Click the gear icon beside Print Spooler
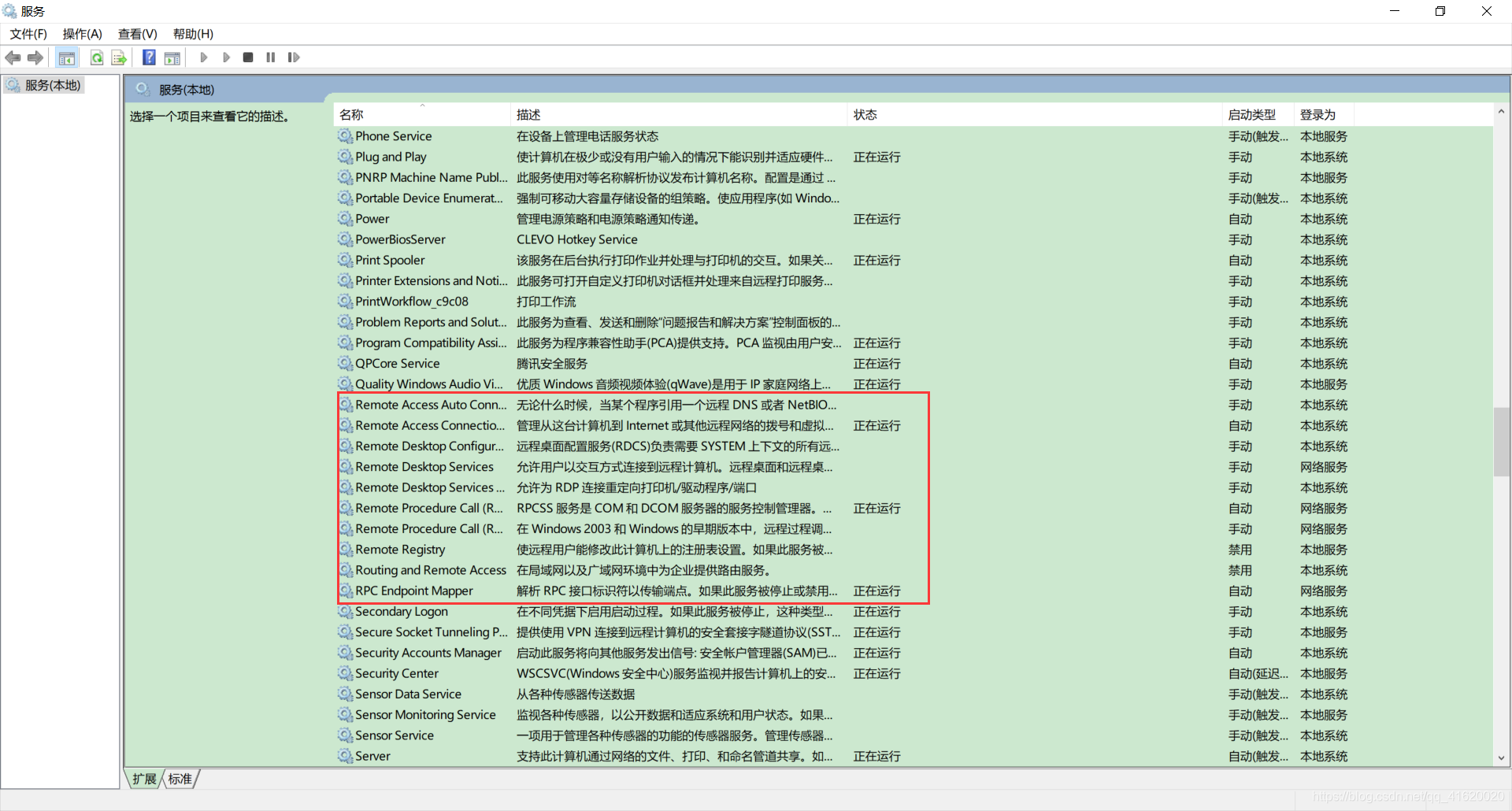 tap(346, 261)
